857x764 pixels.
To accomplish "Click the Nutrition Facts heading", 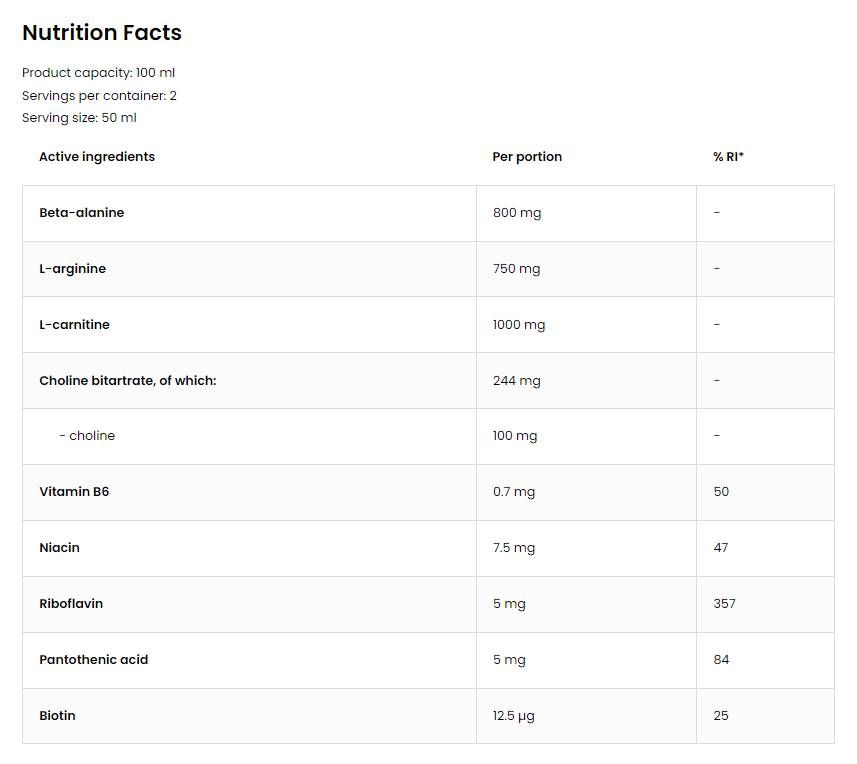I will tap(101, 32).
